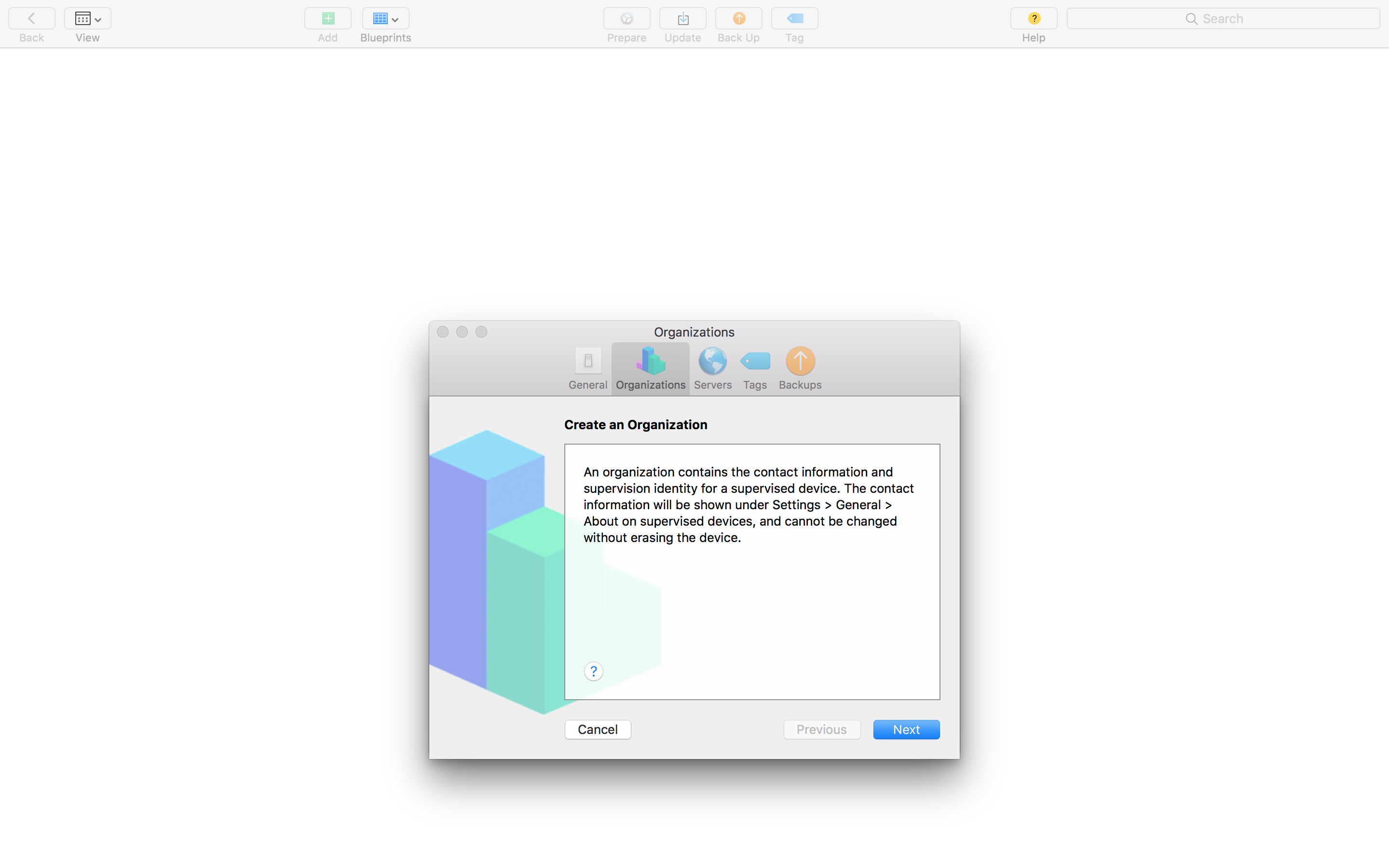Open Help with yellow question icon
This screenshot has height=868, width=1389.
click(1034, 18)
